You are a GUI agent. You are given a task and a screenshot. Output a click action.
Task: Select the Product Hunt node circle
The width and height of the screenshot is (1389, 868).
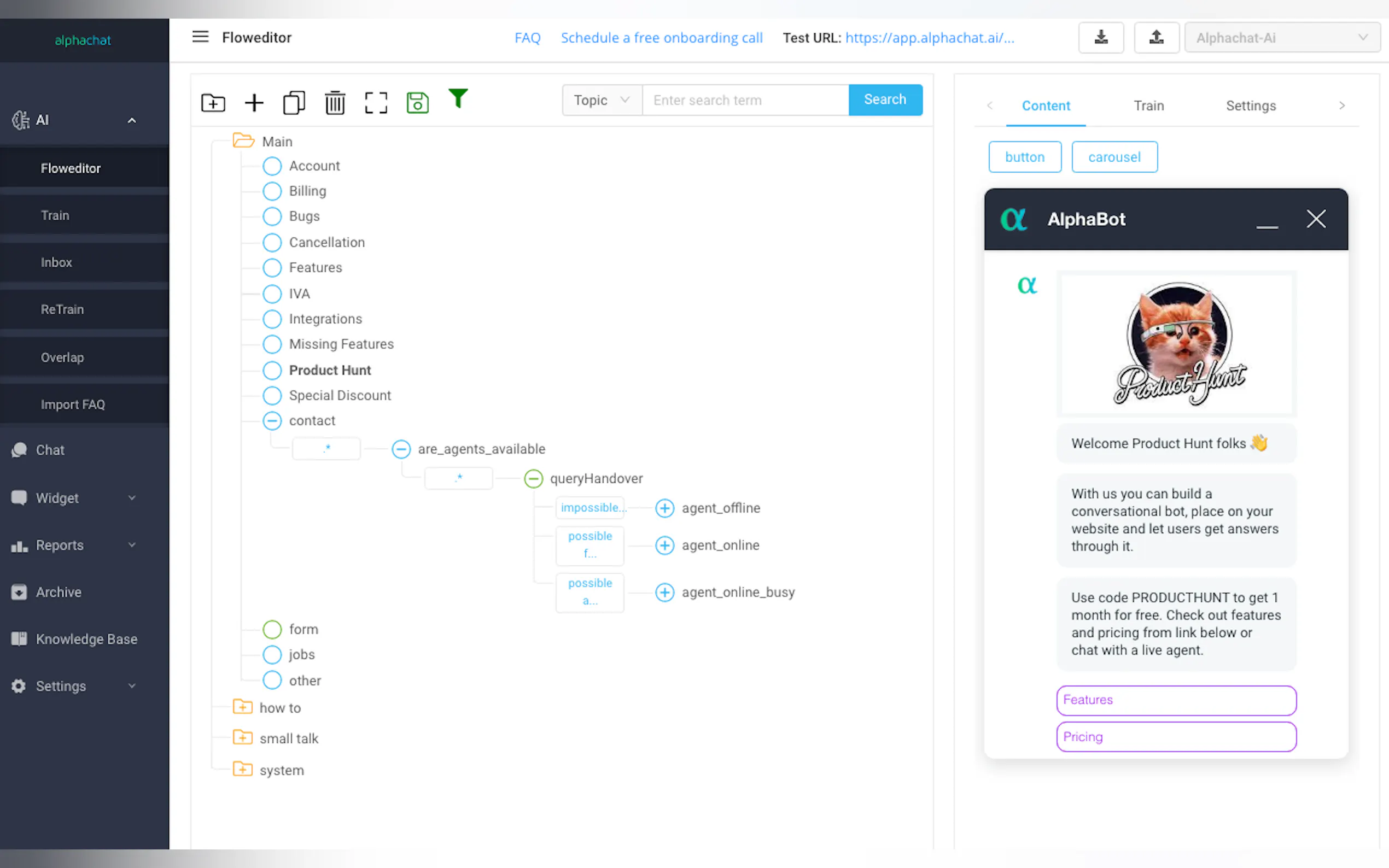point(272,370)
